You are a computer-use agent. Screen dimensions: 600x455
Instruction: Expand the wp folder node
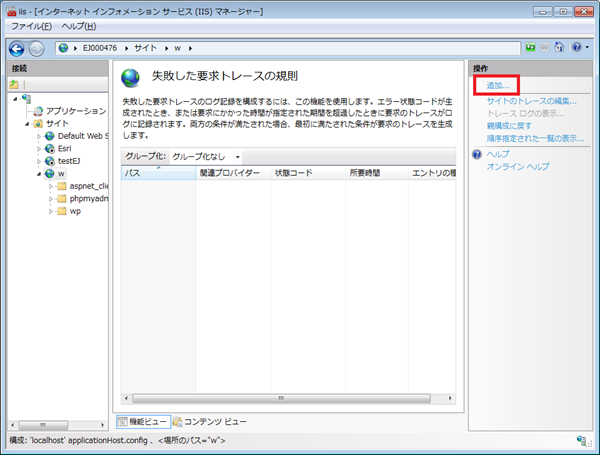tap(50, 211)
